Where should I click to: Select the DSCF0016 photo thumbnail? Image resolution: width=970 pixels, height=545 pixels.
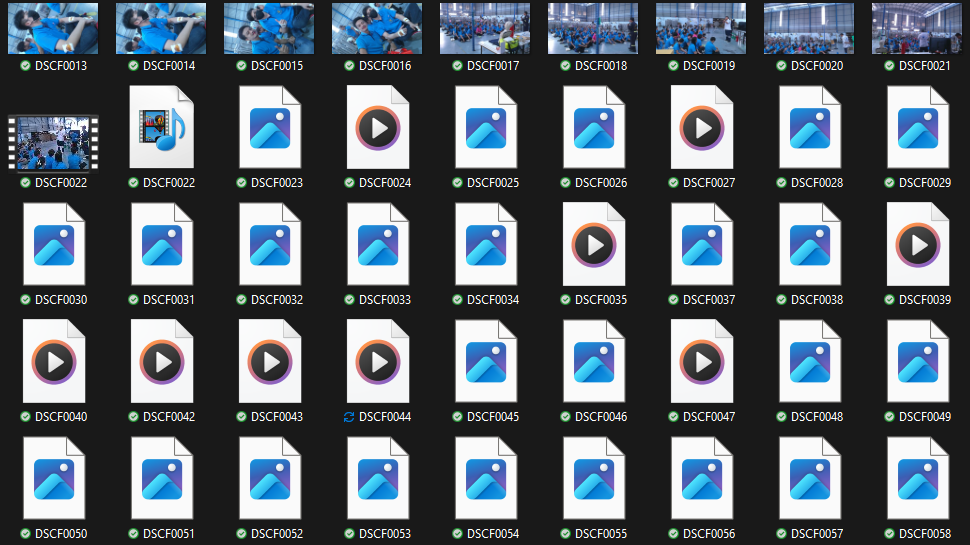point(377,28)
